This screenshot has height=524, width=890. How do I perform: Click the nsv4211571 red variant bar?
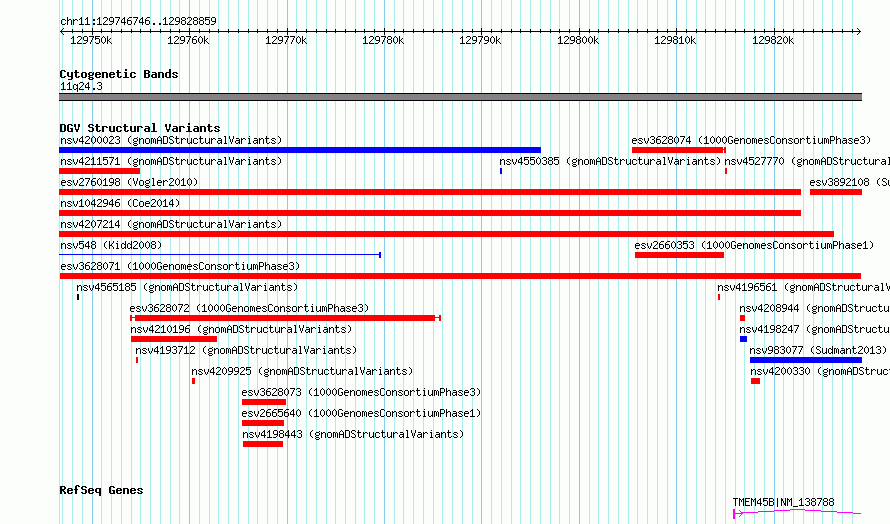click(x=99, y=171)
